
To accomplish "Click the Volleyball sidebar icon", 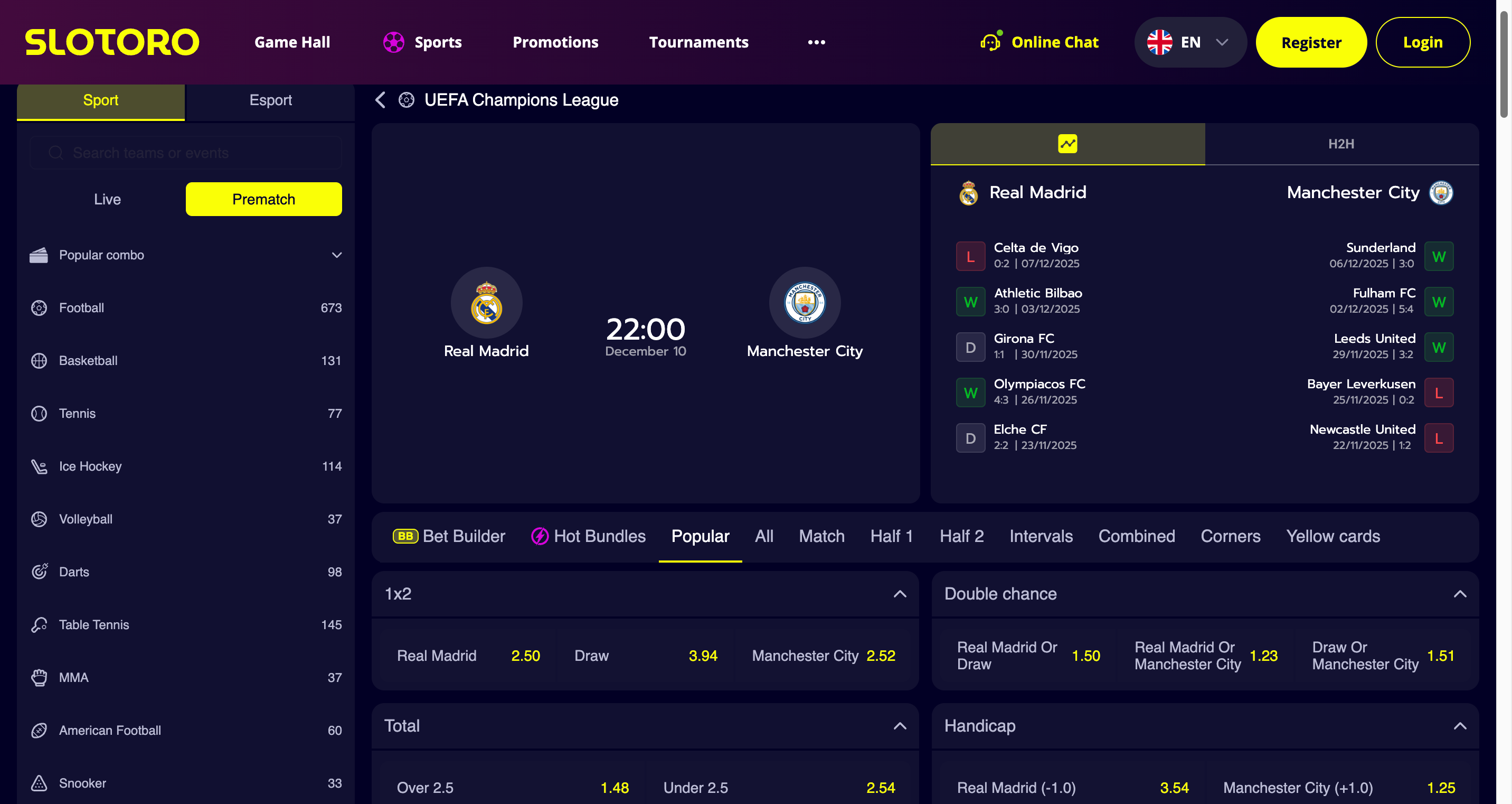I will [39, 519].
